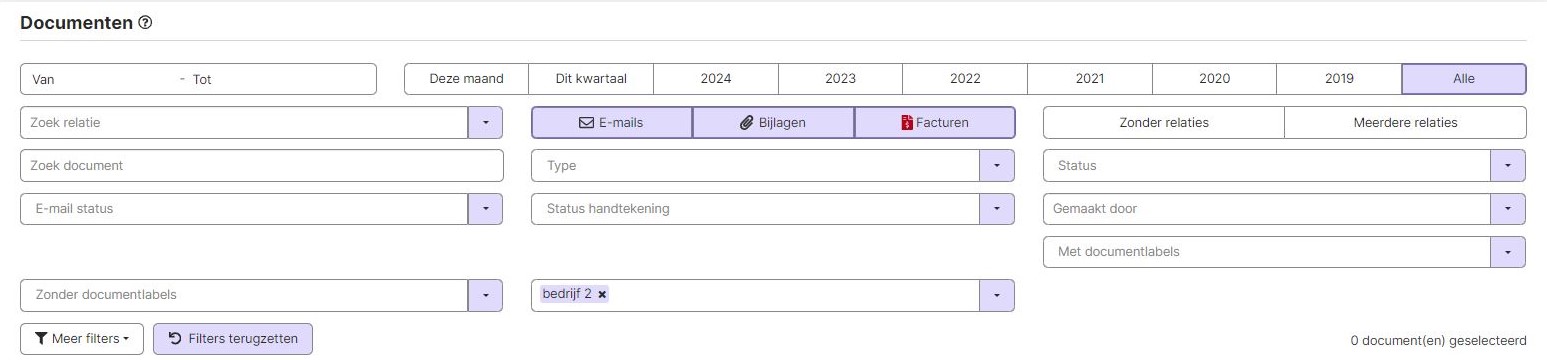Open the help icon beside Documenten

146,23
